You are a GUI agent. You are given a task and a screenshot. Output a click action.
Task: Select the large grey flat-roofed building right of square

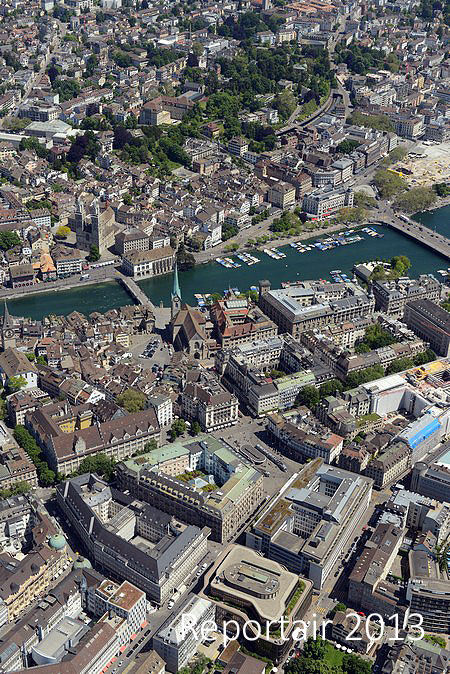(310, 521)
